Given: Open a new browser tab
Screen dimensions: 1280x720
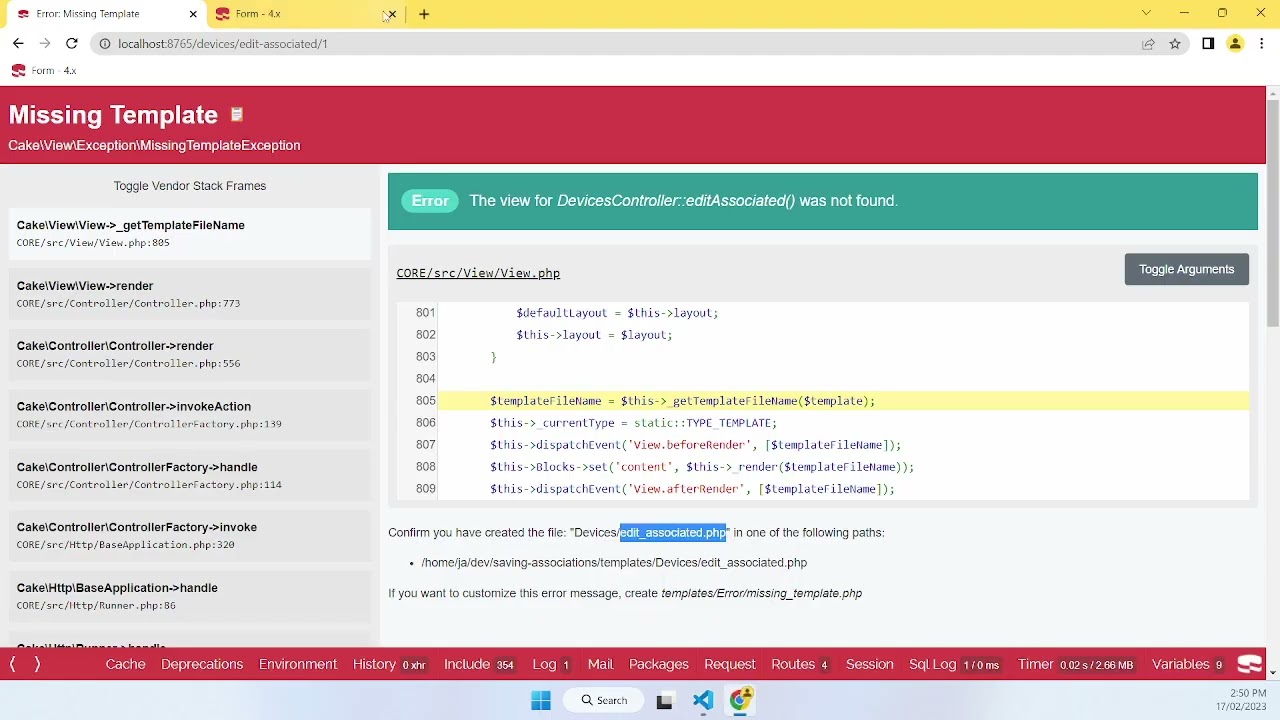Looking at the screenshot, I should point(424,14).
